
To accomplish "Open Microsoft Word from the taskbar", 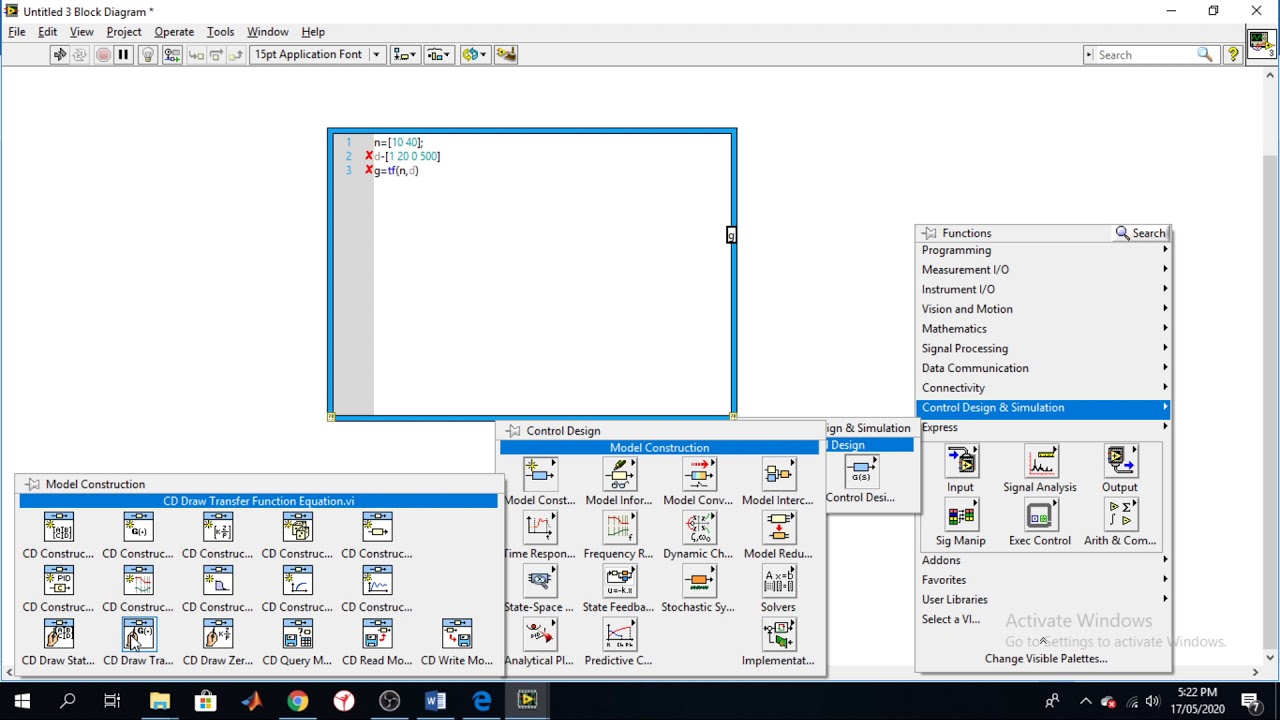I will (435, 701).
